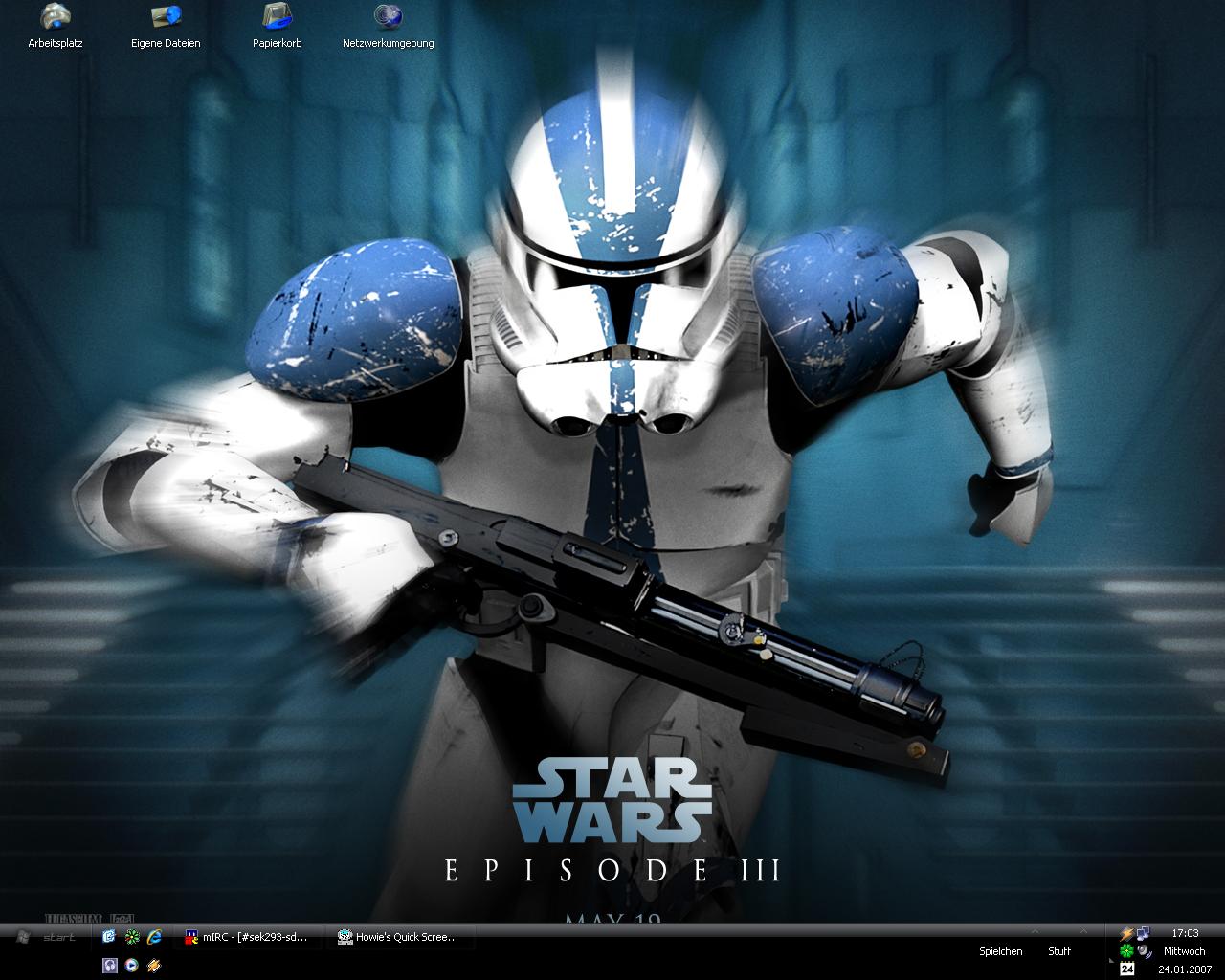Launch the show desktop quick launch icon
Viewport: 1225px width, 980px height.
tap(109, 937)
